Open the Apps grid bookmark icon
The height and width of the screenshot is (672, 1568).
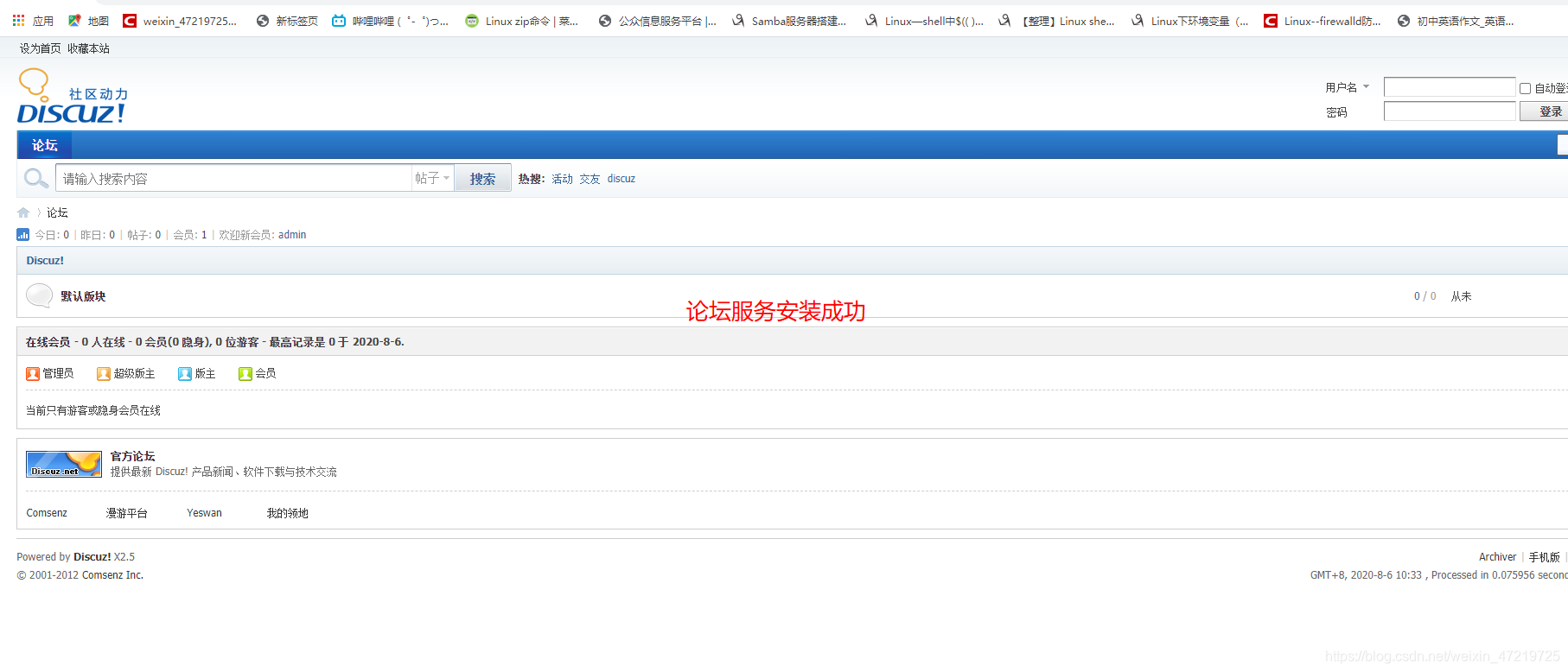coord(18,21)
